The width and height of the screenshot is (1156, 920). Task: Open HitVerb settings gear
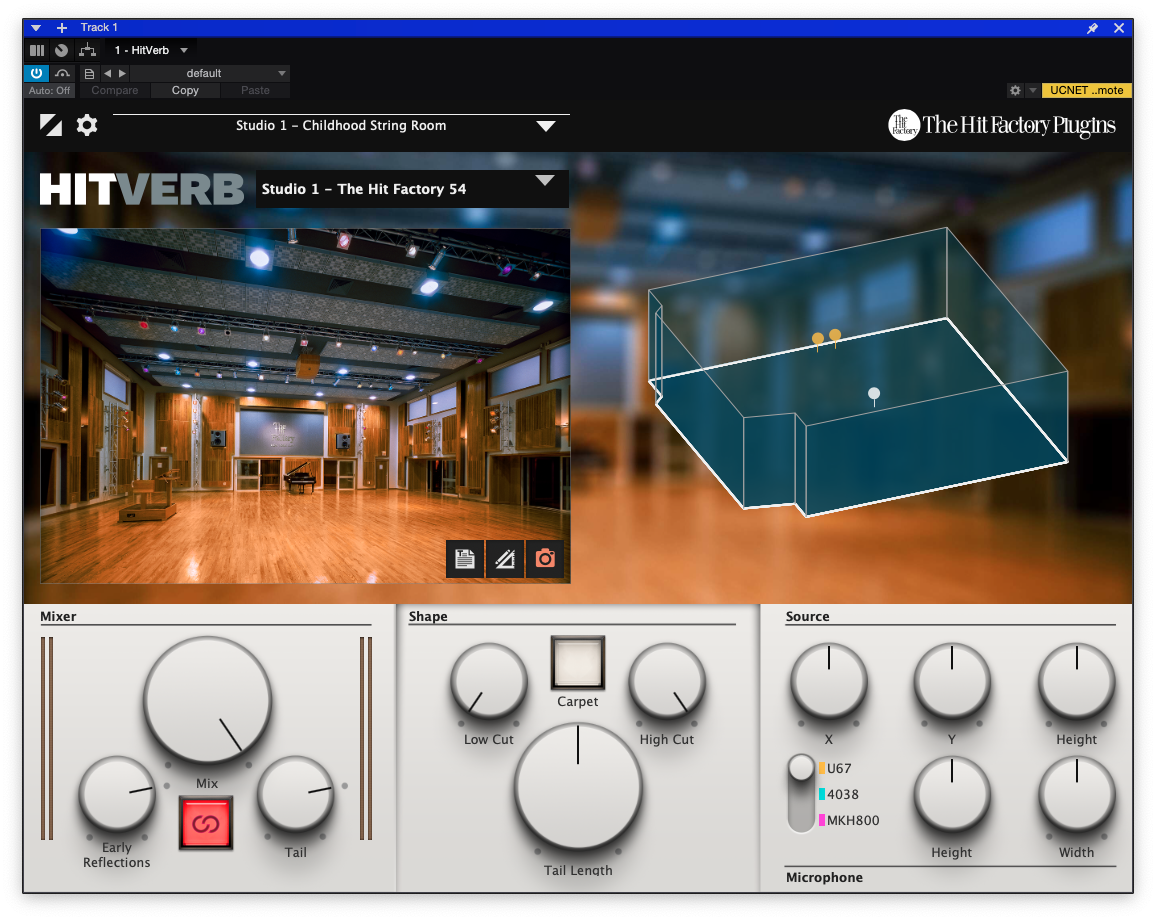(x=87, y=125)
